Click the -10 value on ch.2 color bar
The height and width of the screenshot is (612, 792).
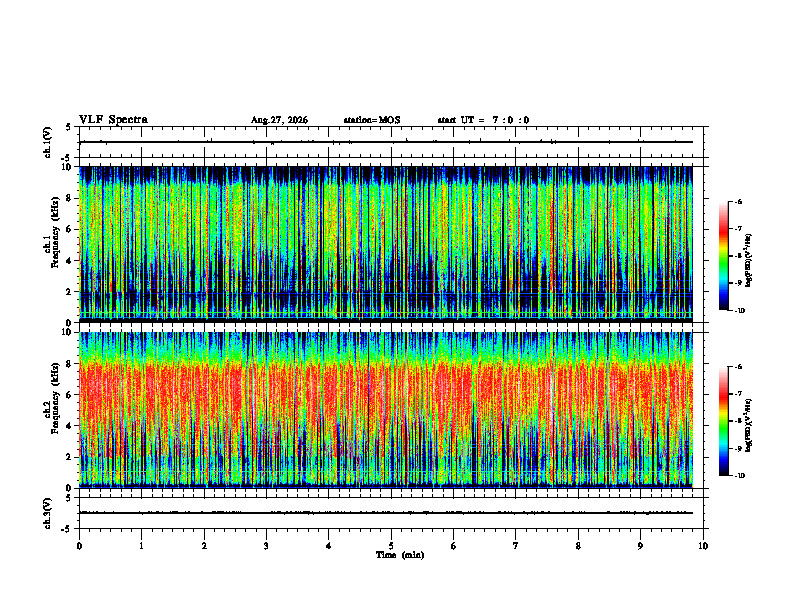739,476
